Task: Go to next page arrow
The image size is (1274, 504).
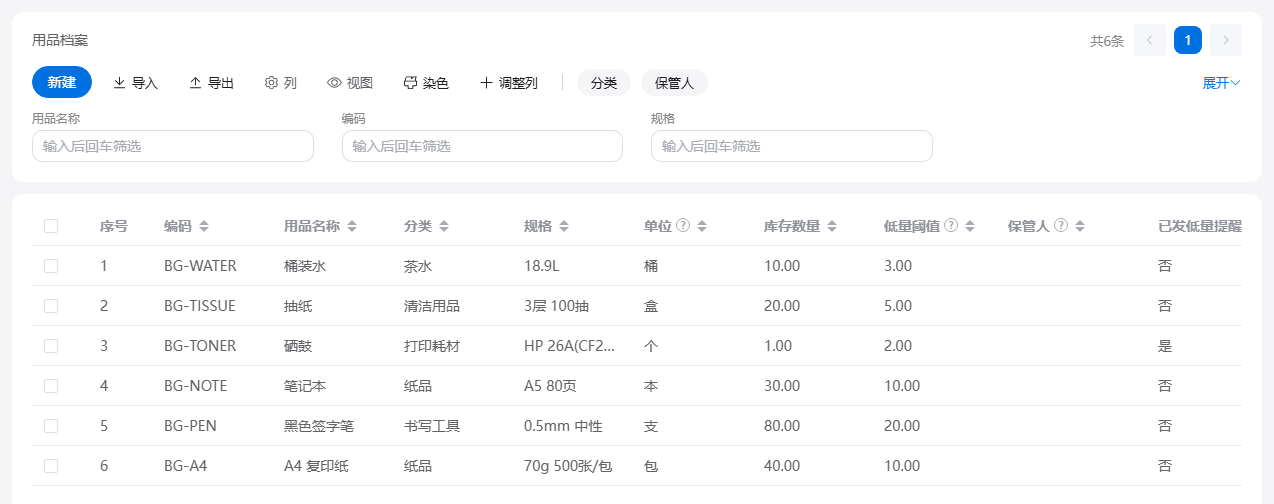Action: (1226, 40)
